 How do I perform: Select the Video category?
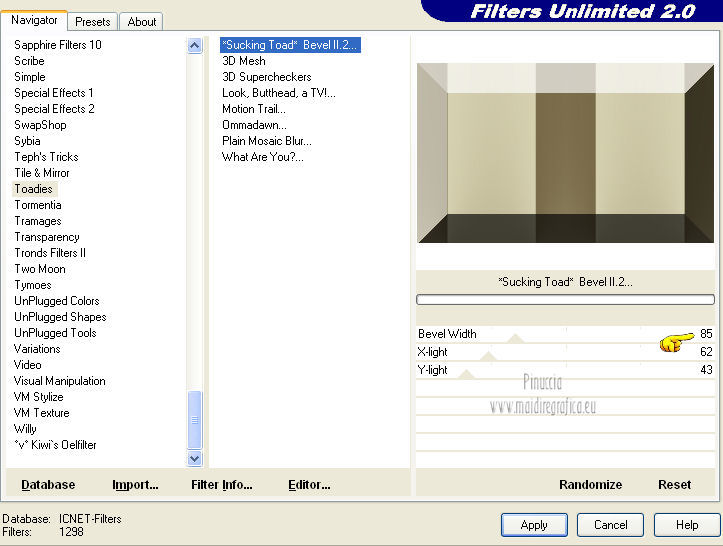click(28, 365)
